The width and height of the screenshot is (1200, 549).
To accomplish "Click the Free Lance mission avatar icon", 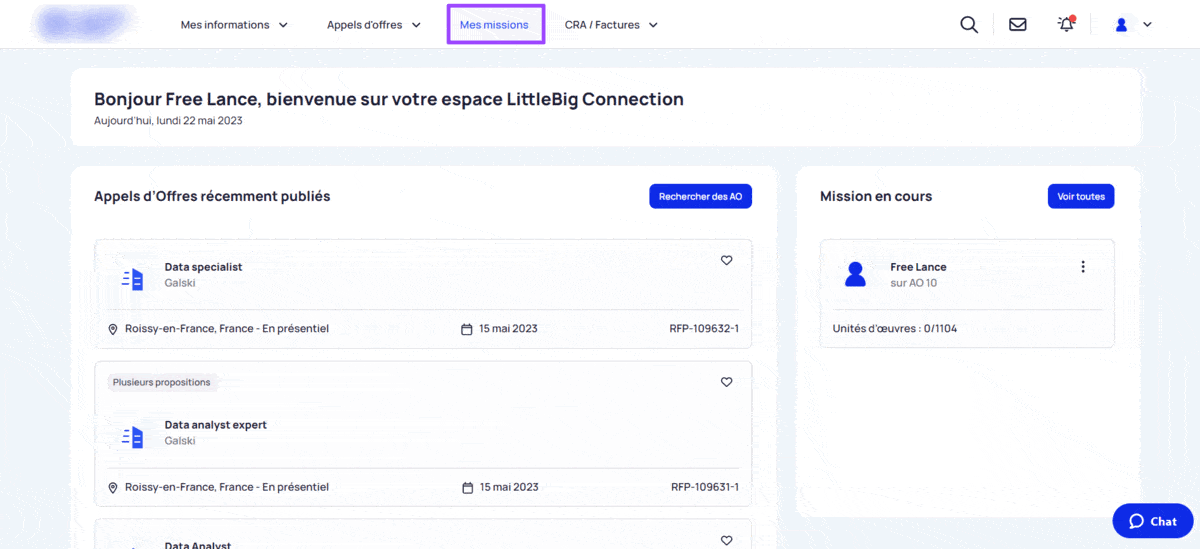I will [x=855, y=274].
